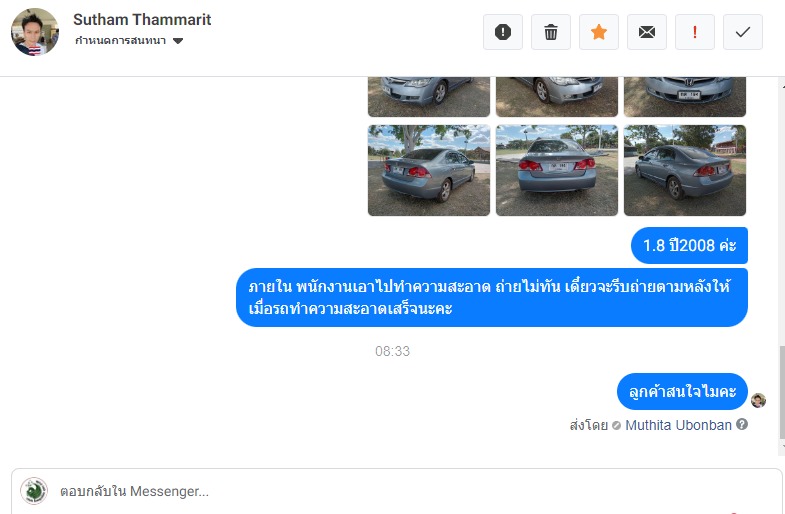The image size is (785, 514).
Task: Expand the กำหนดการสนทนา dropdown arrow
Action: [x=178, y=41]
